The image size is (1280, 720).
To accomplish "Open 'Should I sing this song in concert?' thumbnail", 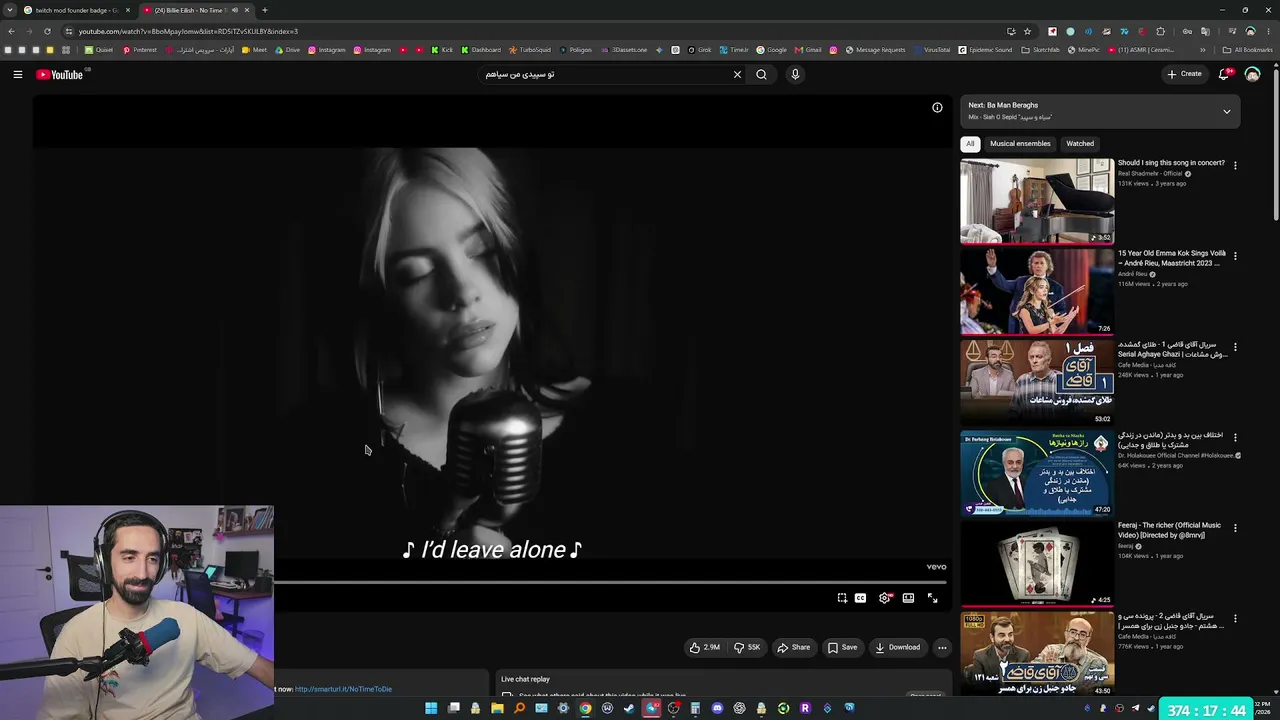I will pyautogui.click(x=1037, y=201).
